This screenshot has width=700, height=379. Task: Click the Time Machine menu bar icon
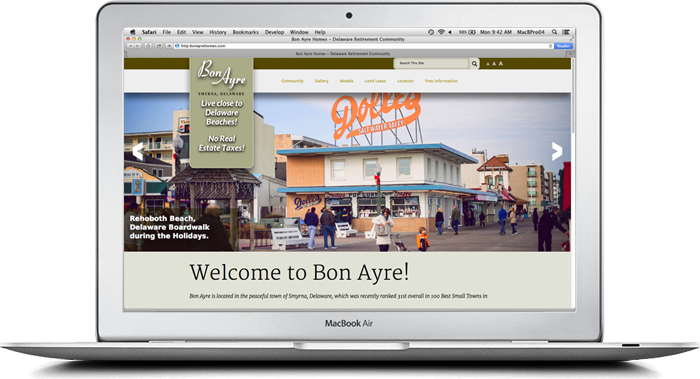[x=431, y=32]
